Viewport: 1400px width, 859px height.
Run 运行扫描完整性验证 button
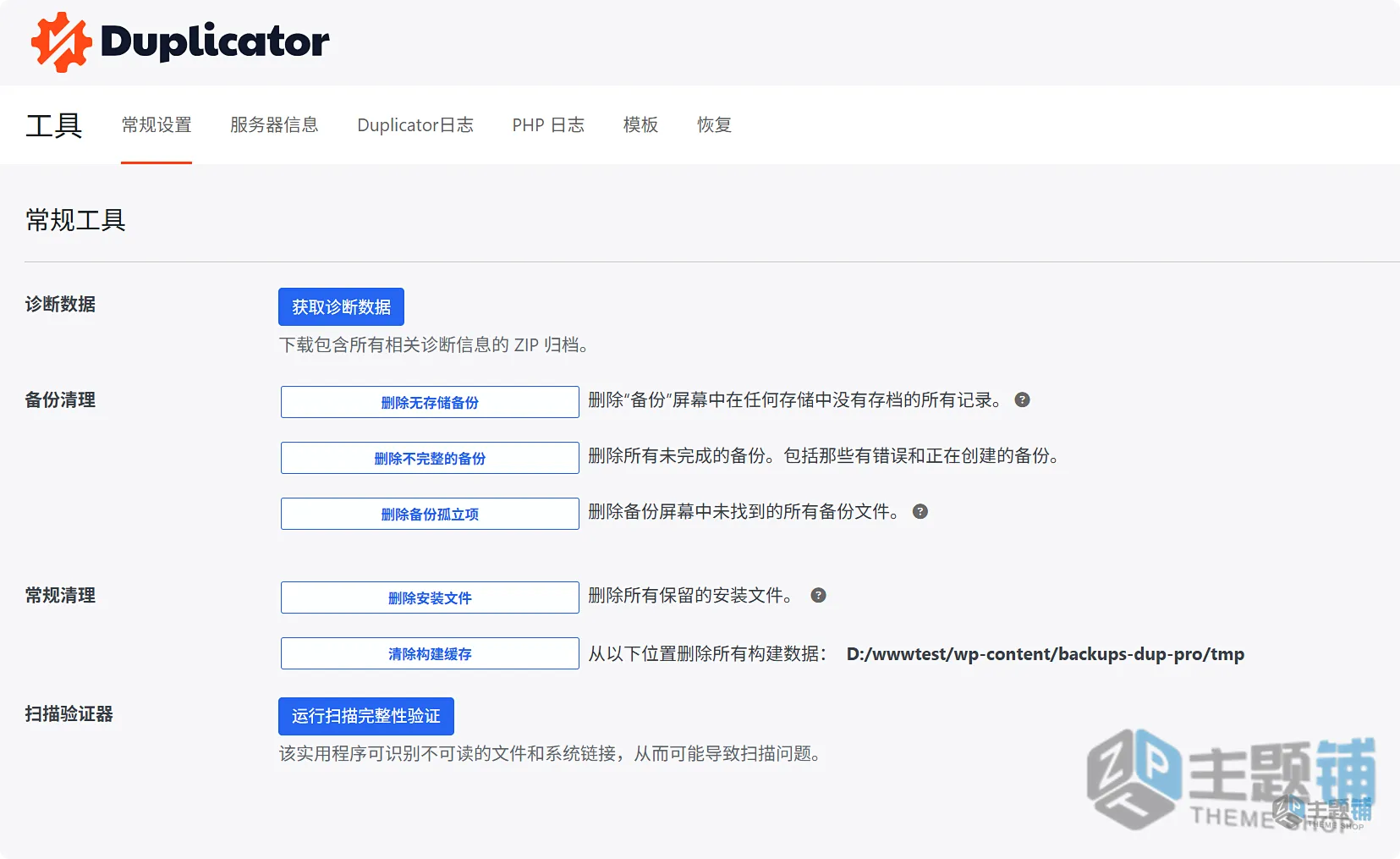[x=366, y=716]
